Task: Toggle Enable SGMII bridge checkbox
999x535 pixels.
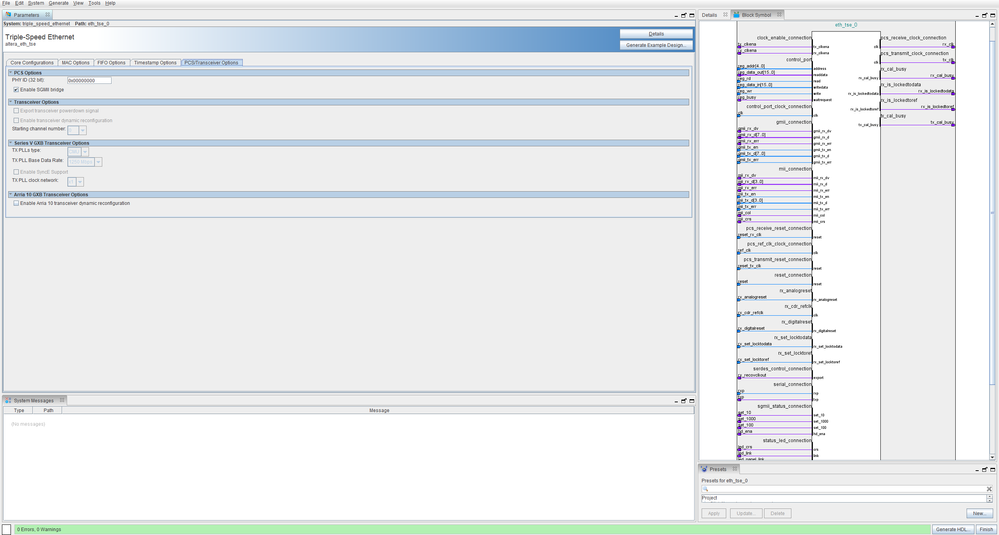Action: pyautogui.click(x=16, y=90)
